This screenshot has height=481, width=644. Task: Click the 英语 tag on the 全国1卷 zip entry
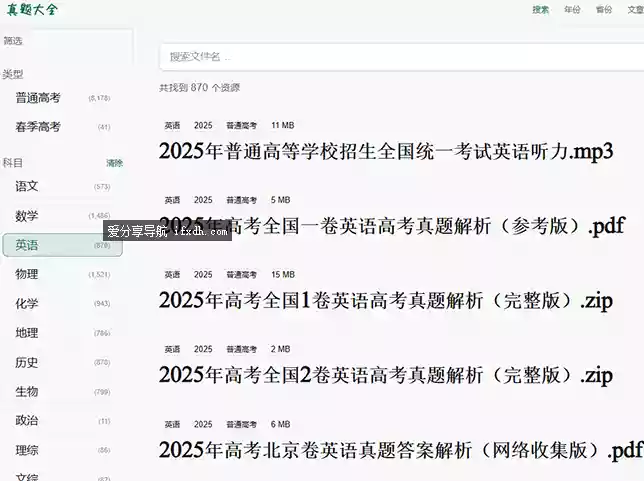click(x=172, y=274)
